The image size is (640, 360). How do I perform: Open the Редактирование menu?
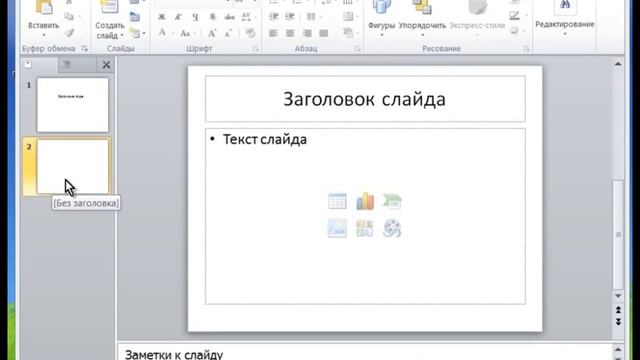[x=565, y=18]
